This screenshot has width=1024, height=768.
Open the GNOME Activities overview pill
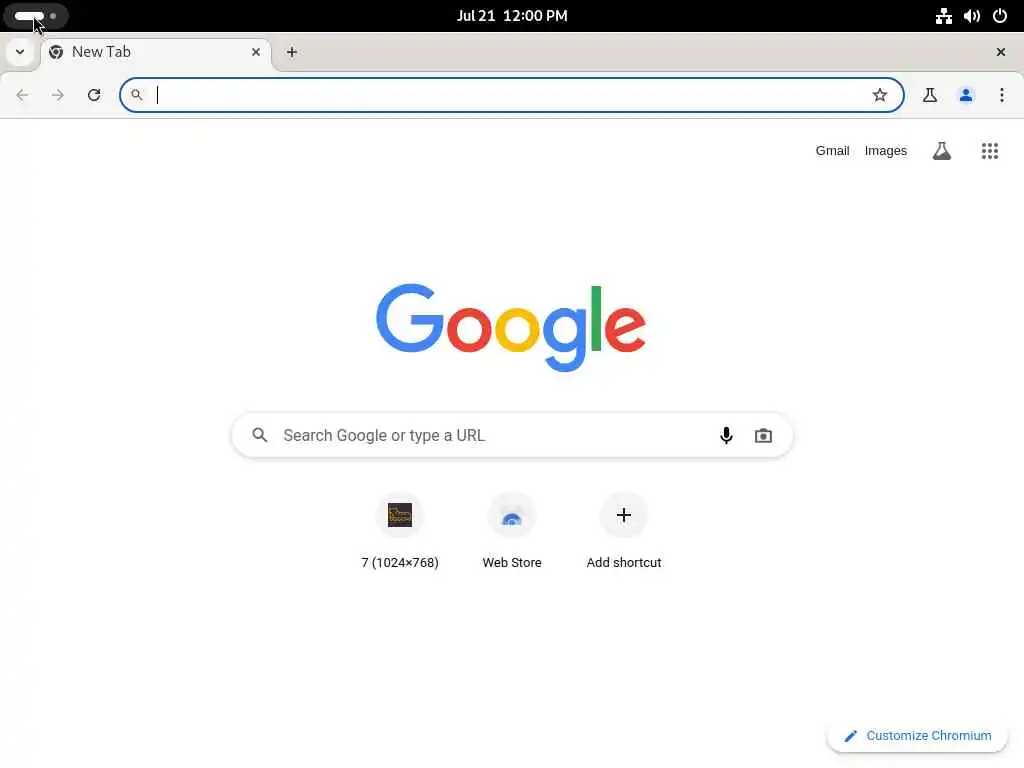pyautogui.click(x=35, y=16)
